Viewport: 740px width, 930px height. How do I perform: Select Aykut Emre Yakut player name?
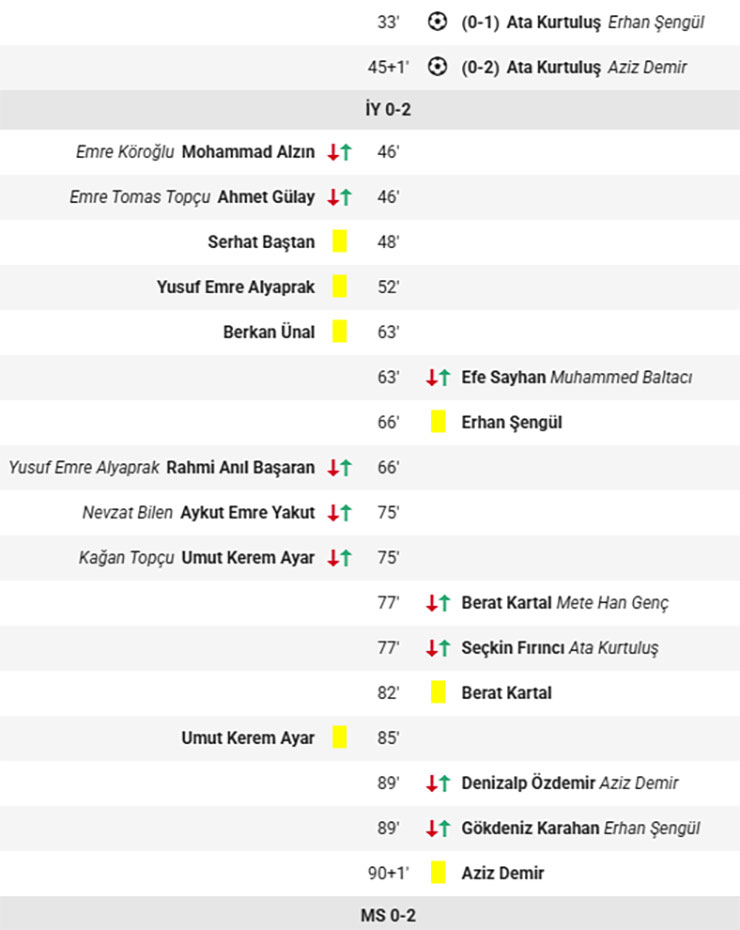pyautogui.click(x=247, y=512)
